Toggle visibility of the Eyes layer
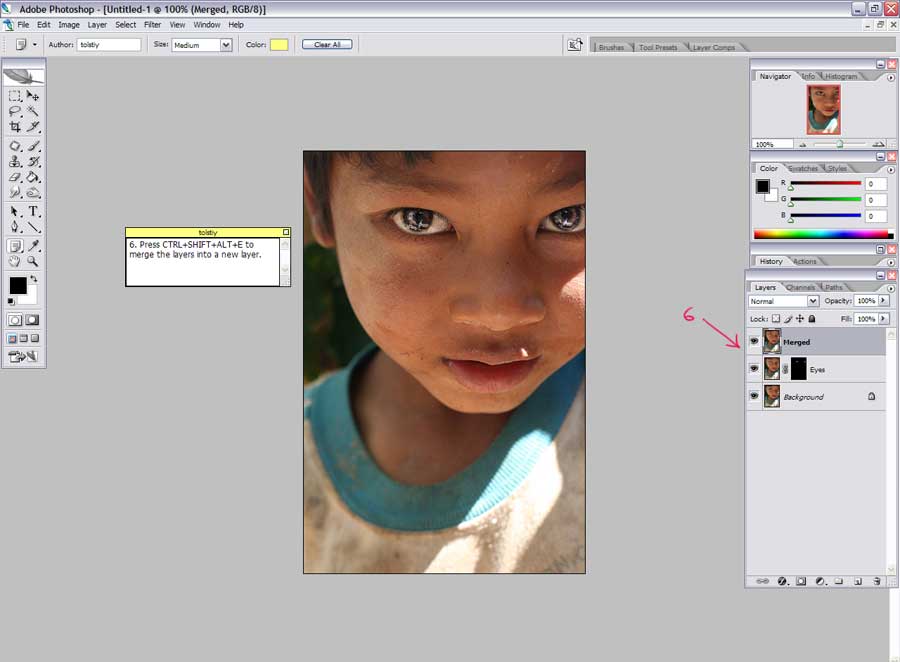 754,369
